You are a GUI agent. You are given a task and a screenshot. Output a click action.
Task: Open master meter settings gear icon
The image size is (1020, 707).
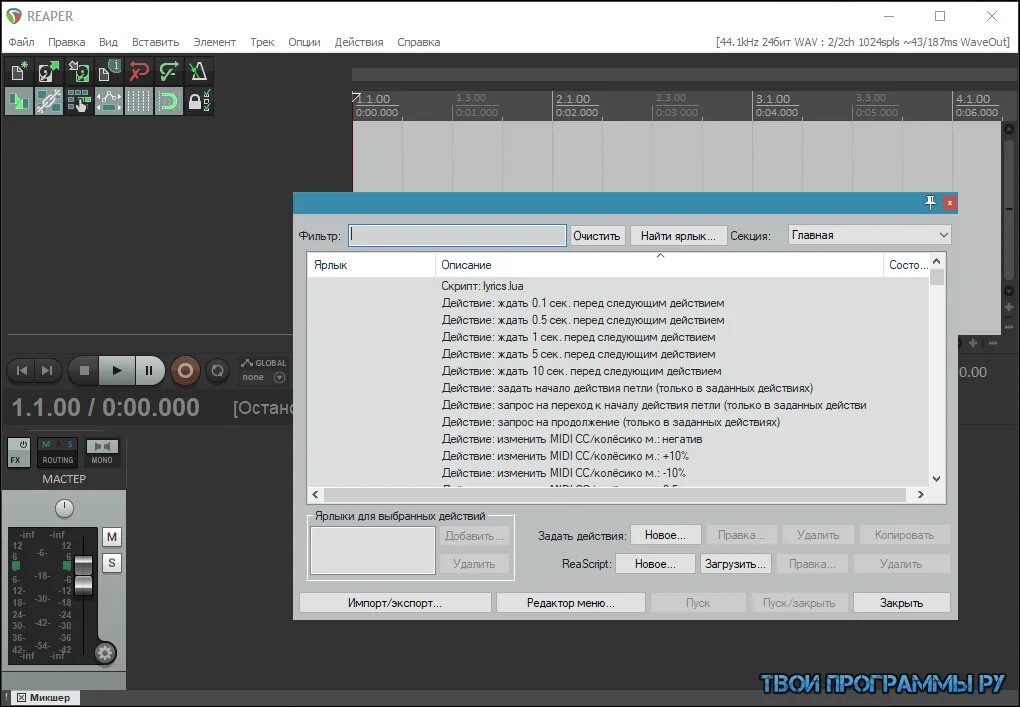105,652
